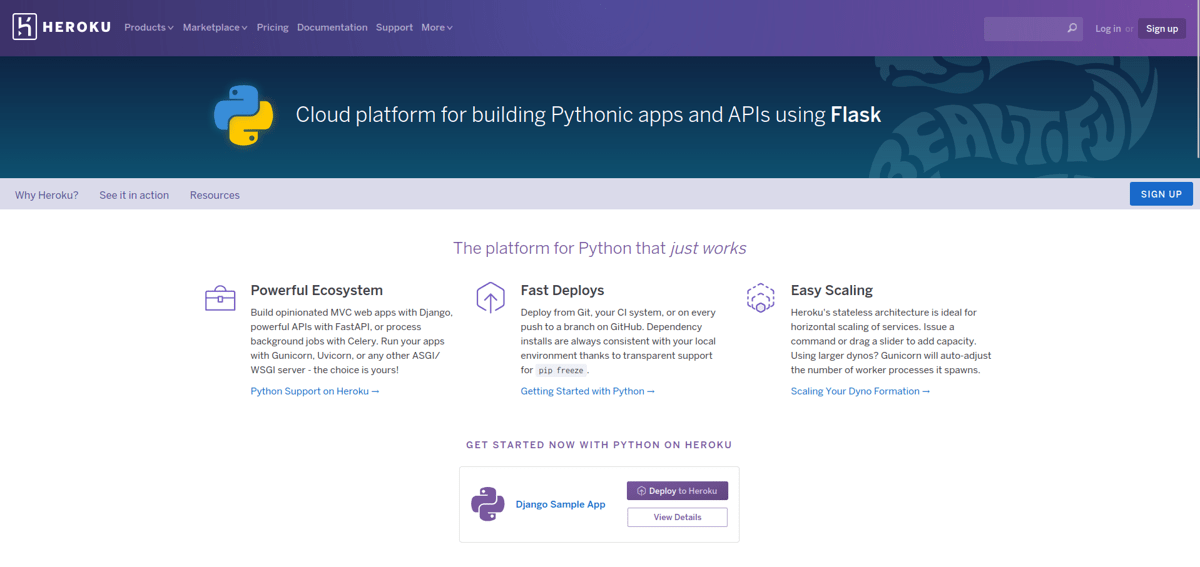Image resolution: width=1200 pixels, height=567 pixels.
Task: Click the View Details button
Action: 678,517
